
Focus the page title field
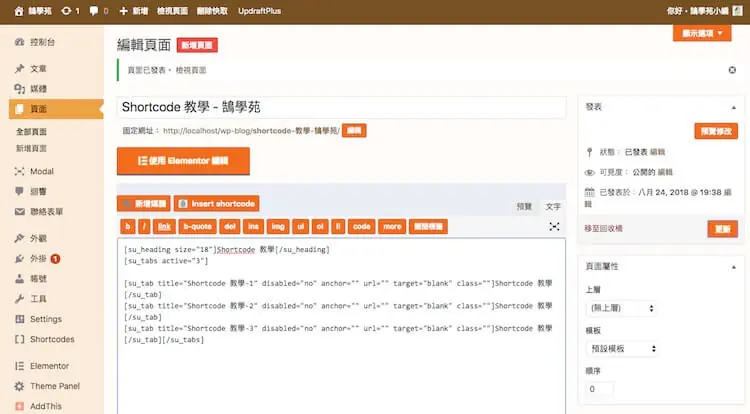tap(341, 107)
